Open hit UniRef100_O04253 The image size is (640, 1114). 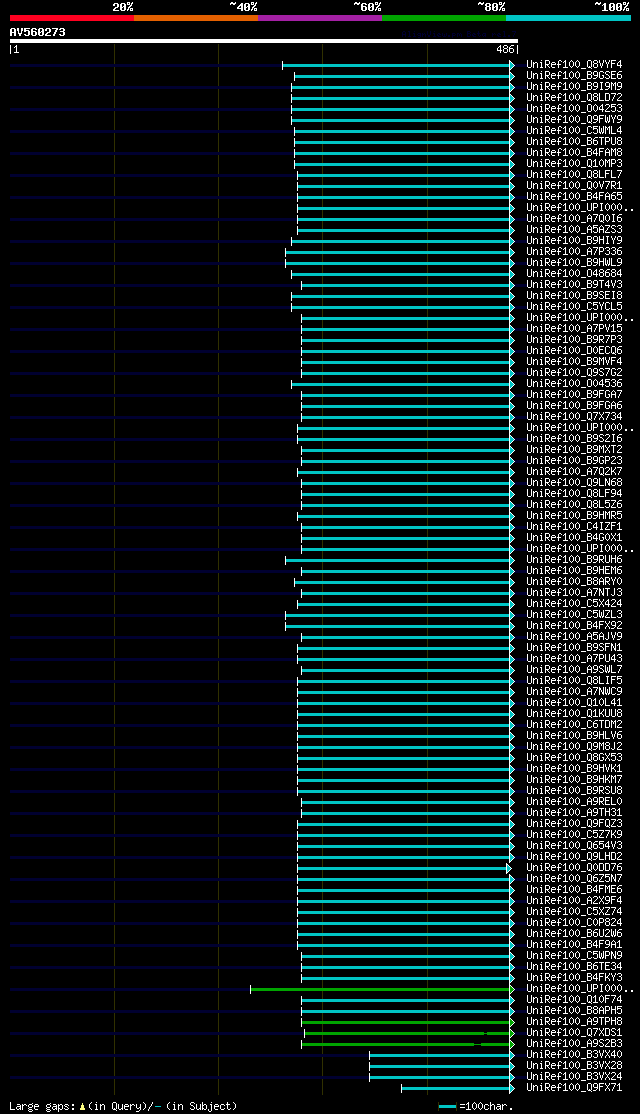tap(575, 109)
